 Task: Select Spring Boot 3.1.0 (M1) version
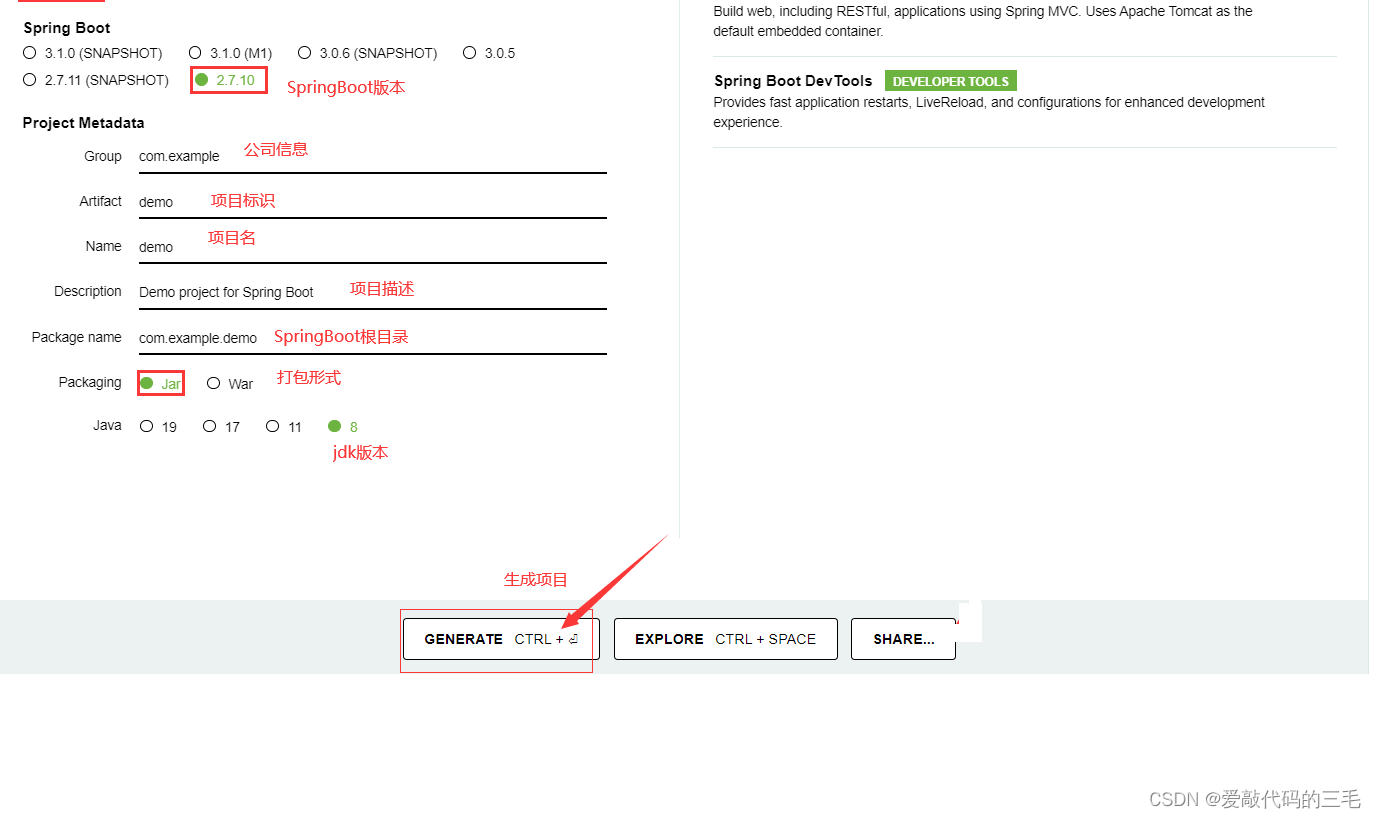click(230, 53)
